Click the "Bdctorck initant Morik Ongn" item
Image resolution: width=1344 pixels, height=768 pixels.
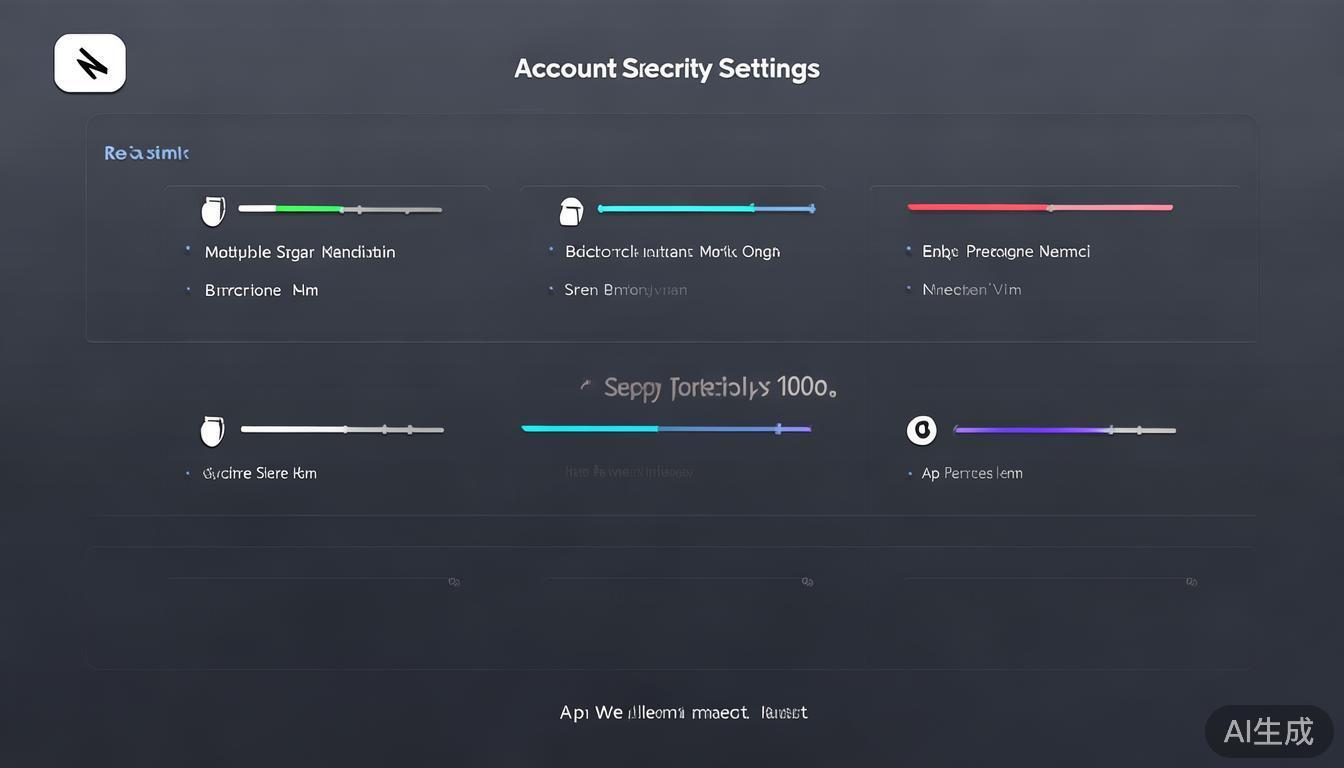pos(672,251)
